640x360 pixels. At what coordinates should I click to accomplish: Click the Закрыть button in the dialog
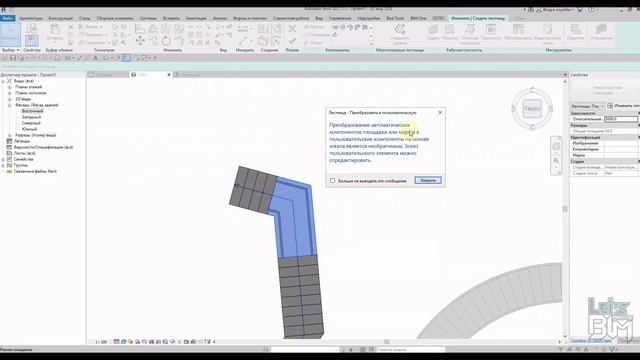pyautogui.click(x=428, y=180)
